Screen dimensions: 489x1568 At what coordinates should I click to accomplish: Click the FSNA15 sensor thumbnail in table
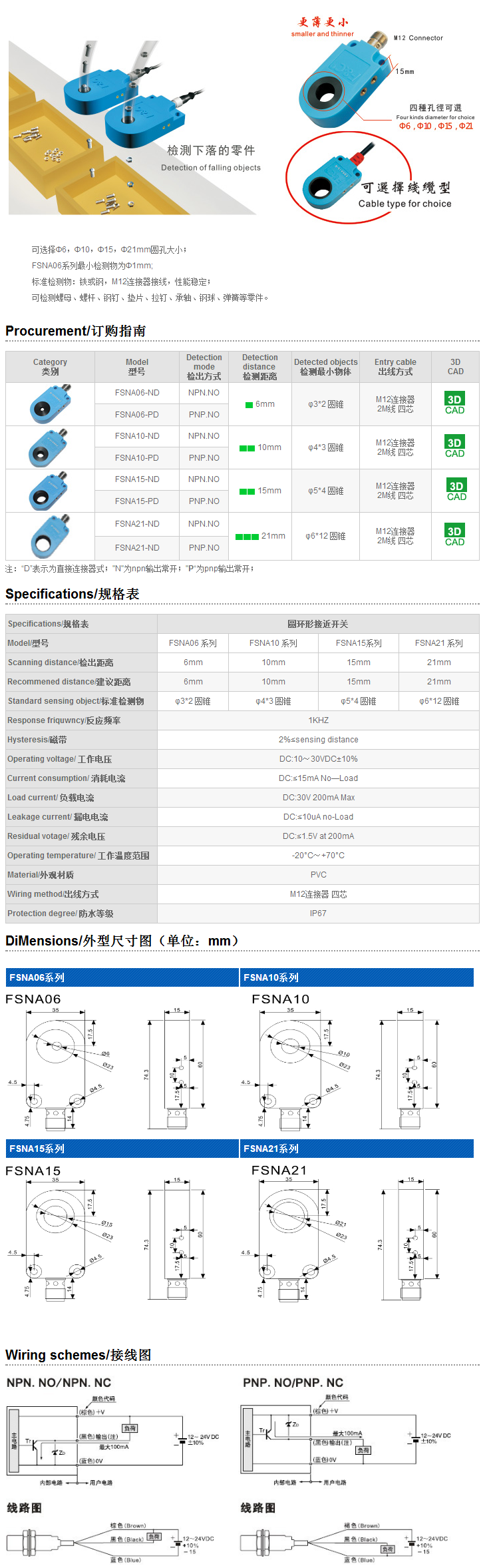pos(49,491)
